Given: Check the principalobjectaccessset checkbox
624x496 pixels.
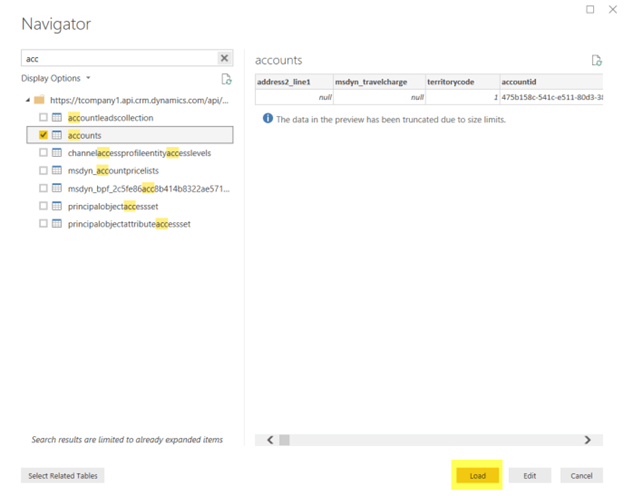Looking at the screenshot, I should 43,206.
